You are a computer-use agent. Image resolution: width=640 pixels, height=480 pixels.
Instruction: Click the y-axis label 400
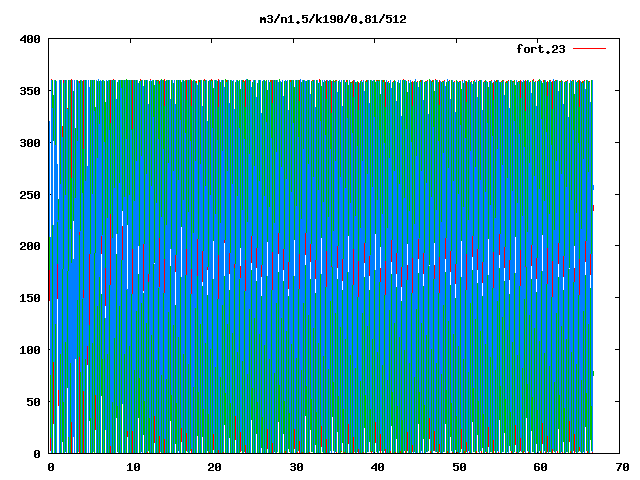(30, 39)
